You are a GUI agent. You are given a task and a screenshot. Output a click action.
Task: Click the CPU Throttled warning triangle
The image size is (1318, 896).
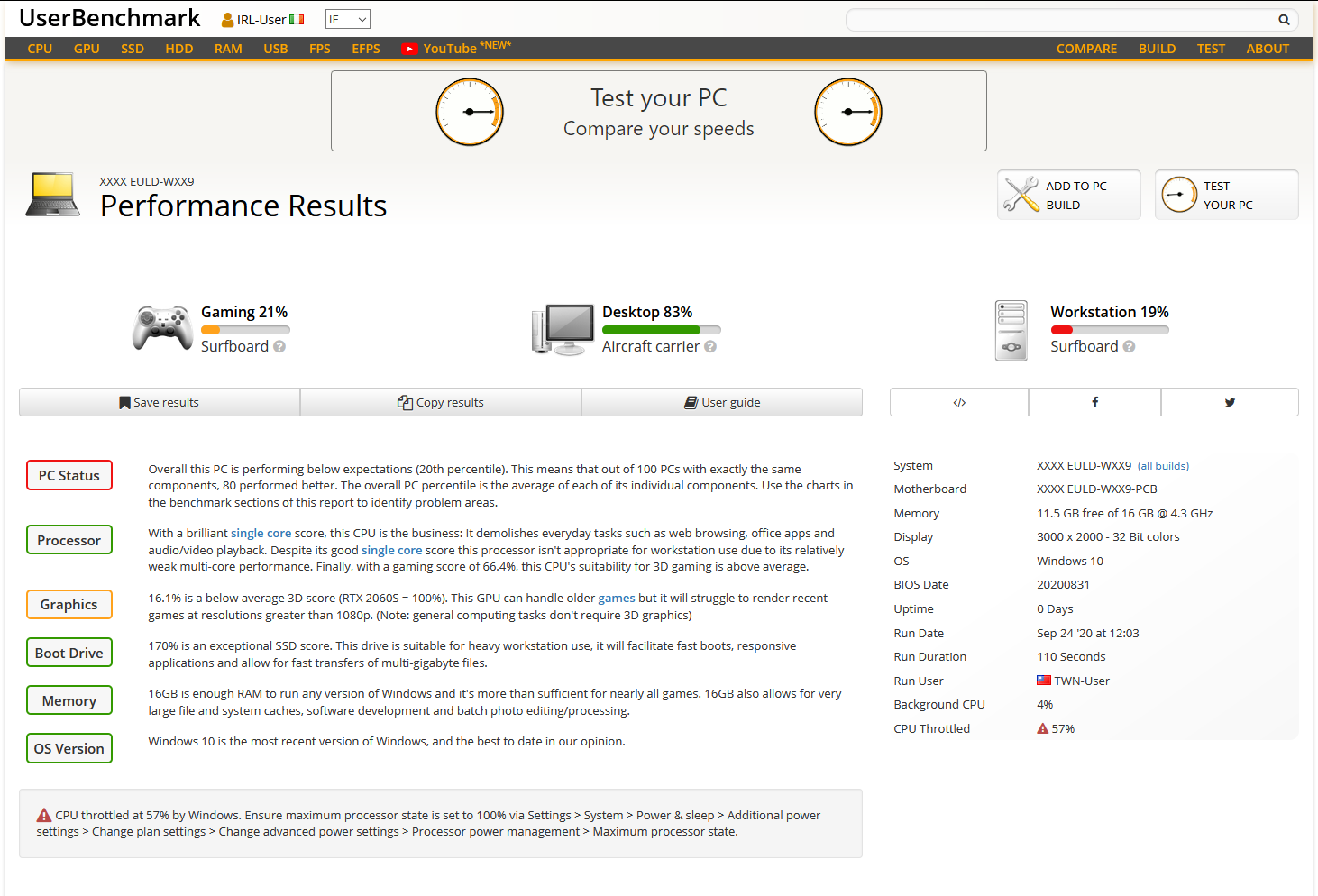(x=1043, y=728)
